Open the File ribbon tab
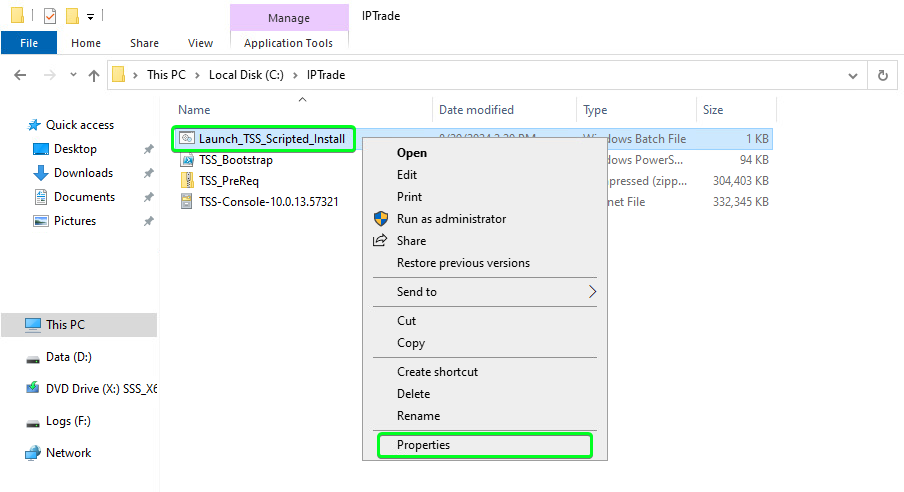 click(x=29, y=43)
